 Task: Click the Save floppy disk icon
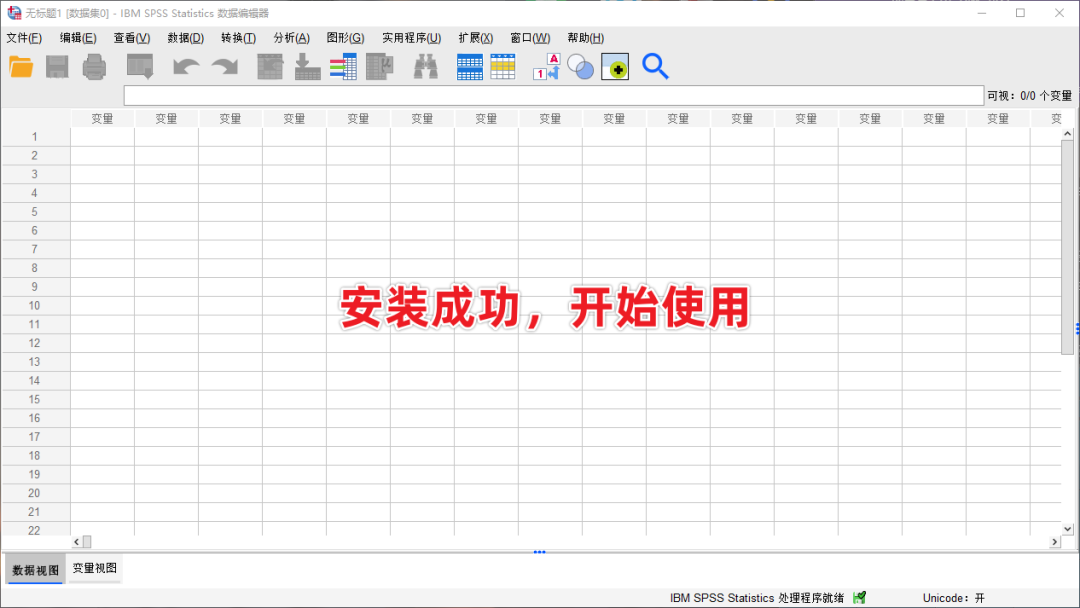pos(57,67)
